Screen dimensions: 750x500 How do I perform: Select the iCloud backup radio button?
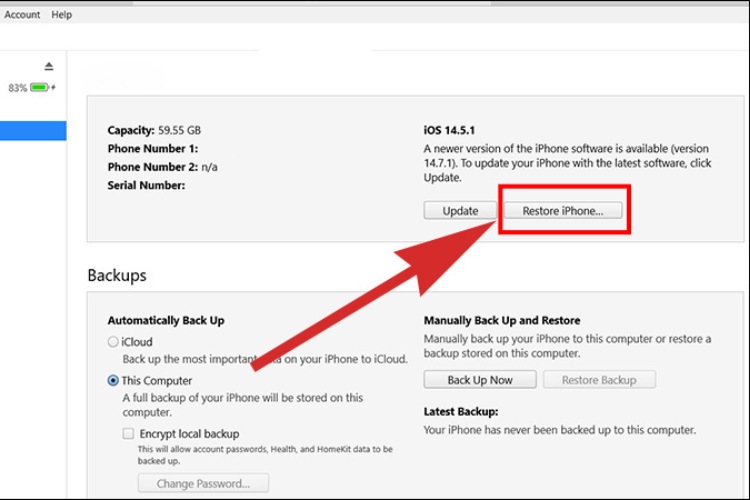113,342
